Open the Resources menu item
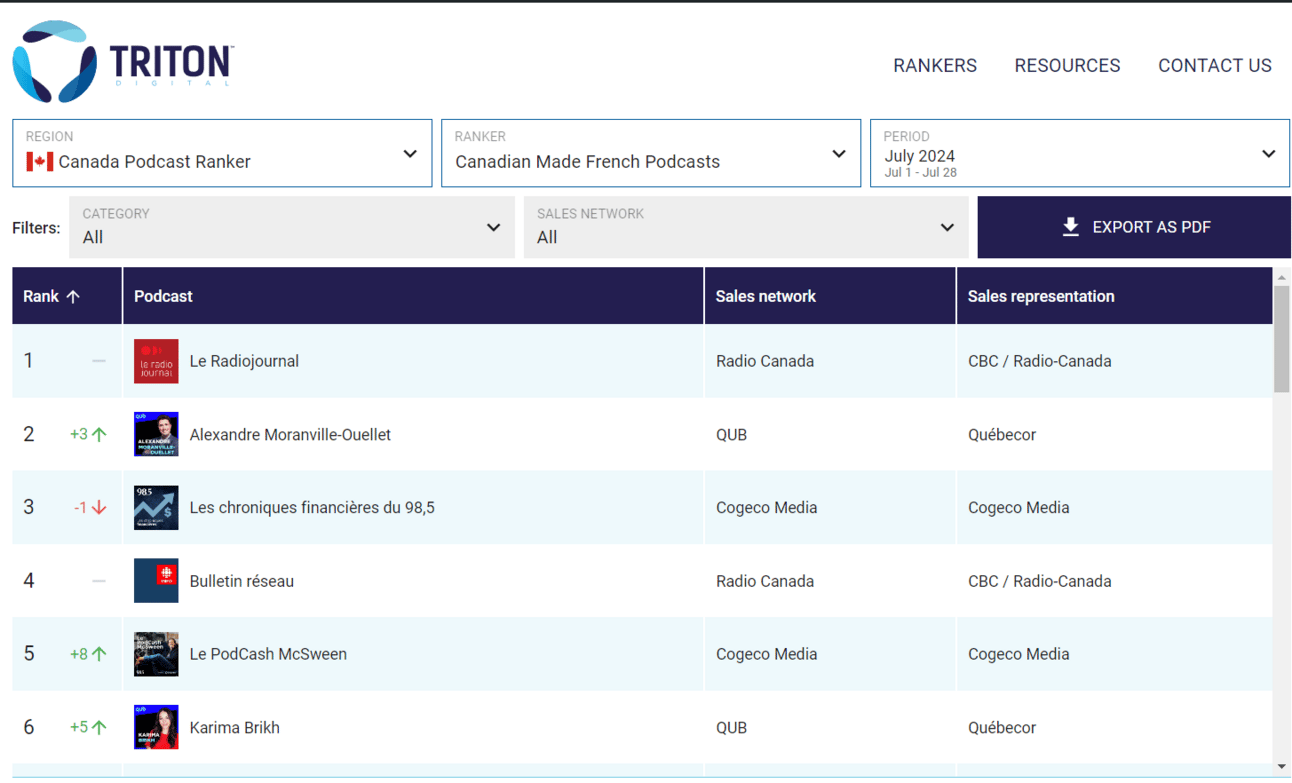This screenshot has height=783, width=1292. pyautogui.click(x=1067, y=66)
